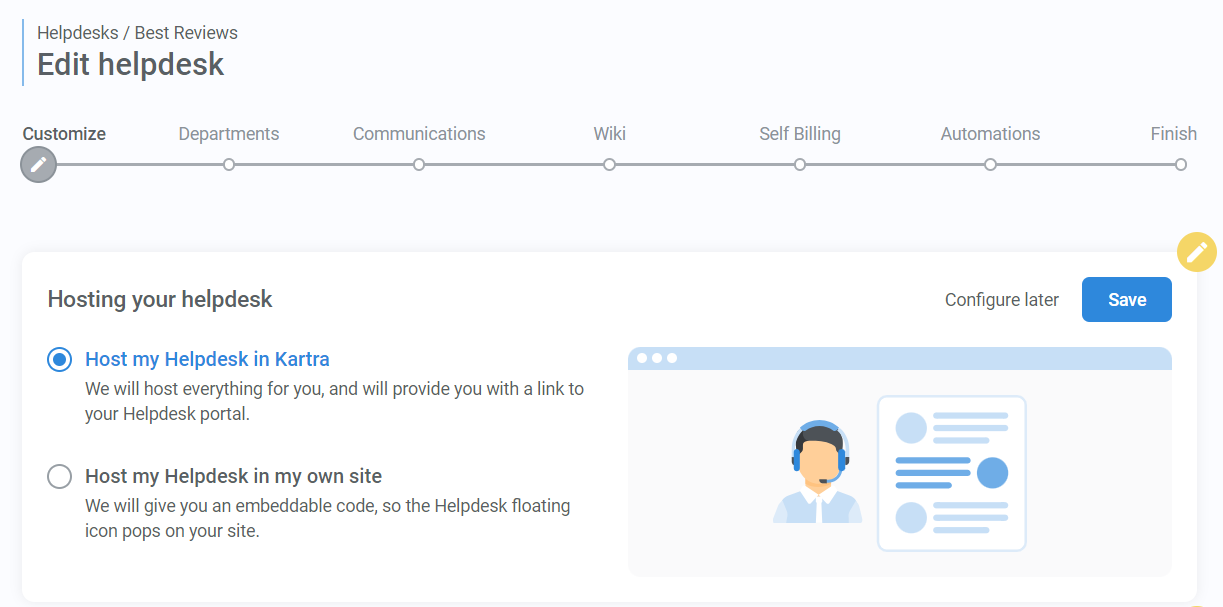Click the pencil icon below the Customize step

click(38, 164)
